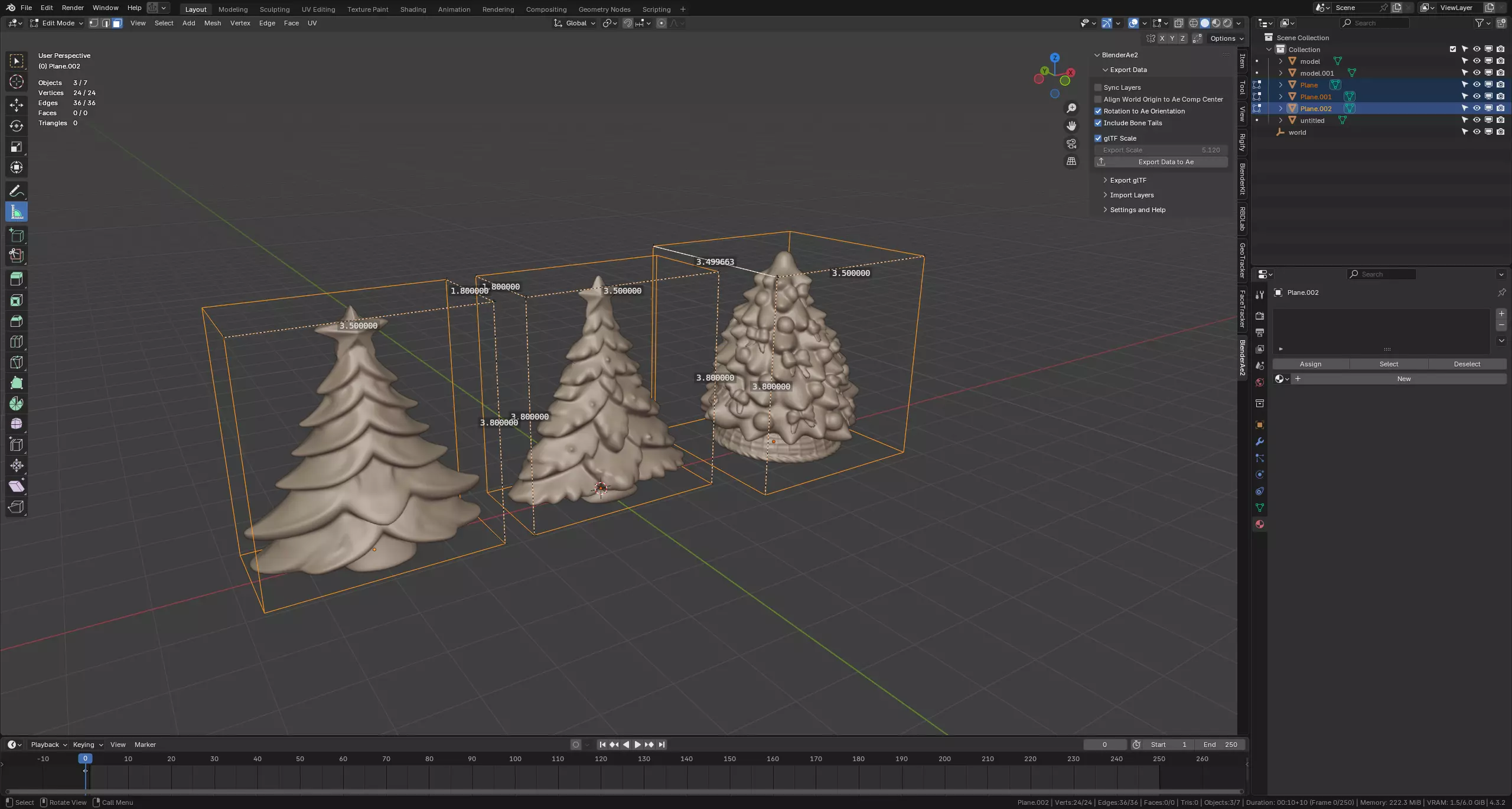This screenshot has width=1512, height=809.
Task: Select the Poly Build tool
Action: [x=17, y=383]
